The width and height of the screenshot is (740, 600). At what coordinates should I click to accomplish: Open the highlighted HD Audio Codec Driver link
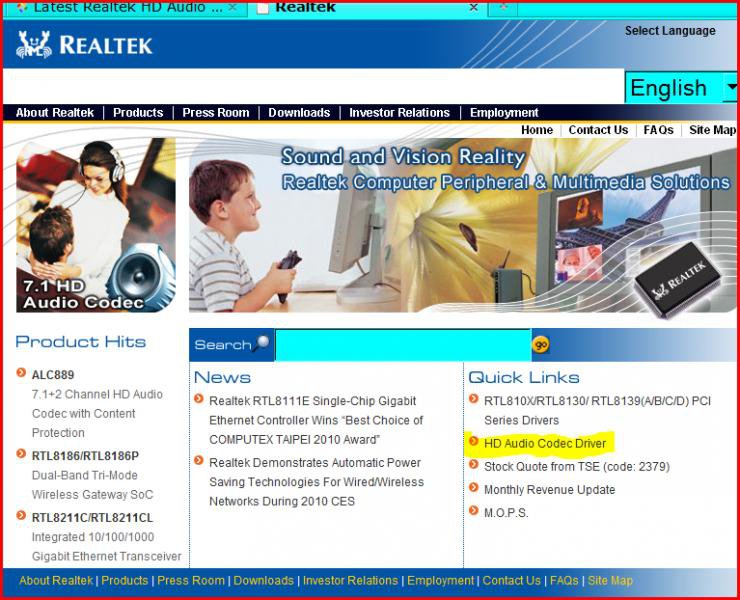(545, 444)
